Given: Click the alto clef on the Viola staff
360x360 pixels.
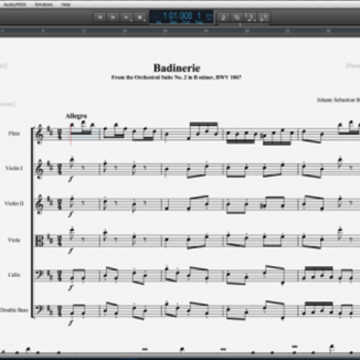Looking at the screenshot, I should point(39,240).
